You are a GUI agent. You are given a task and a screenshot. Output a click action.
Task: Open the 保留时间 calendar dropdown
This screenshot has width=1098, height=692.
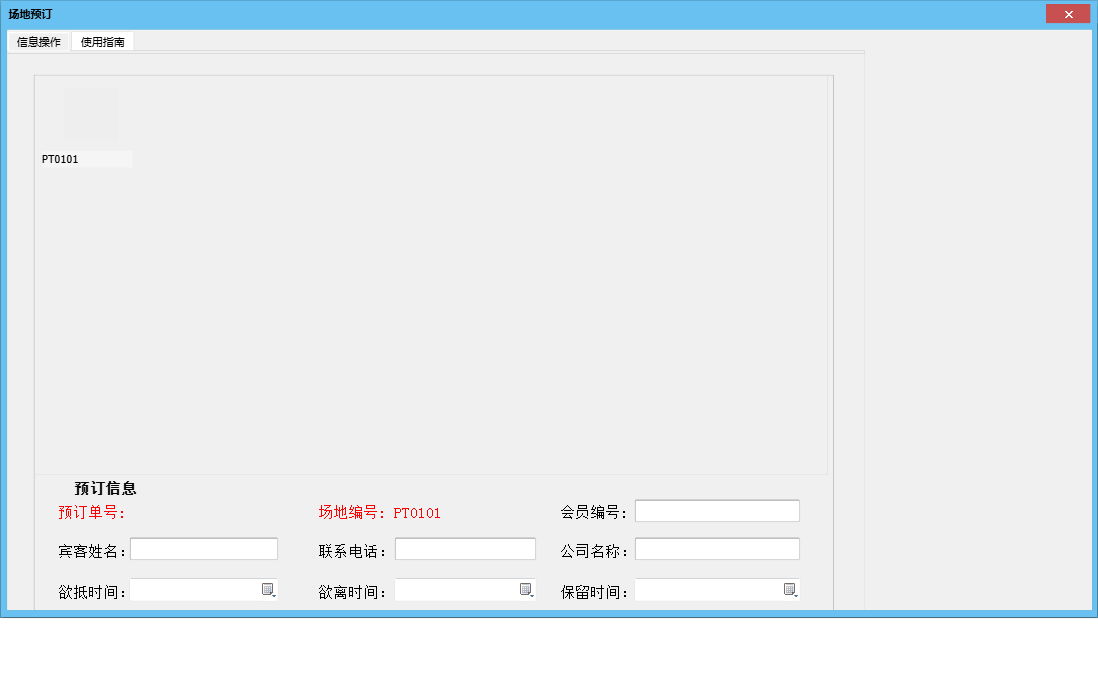791,590
